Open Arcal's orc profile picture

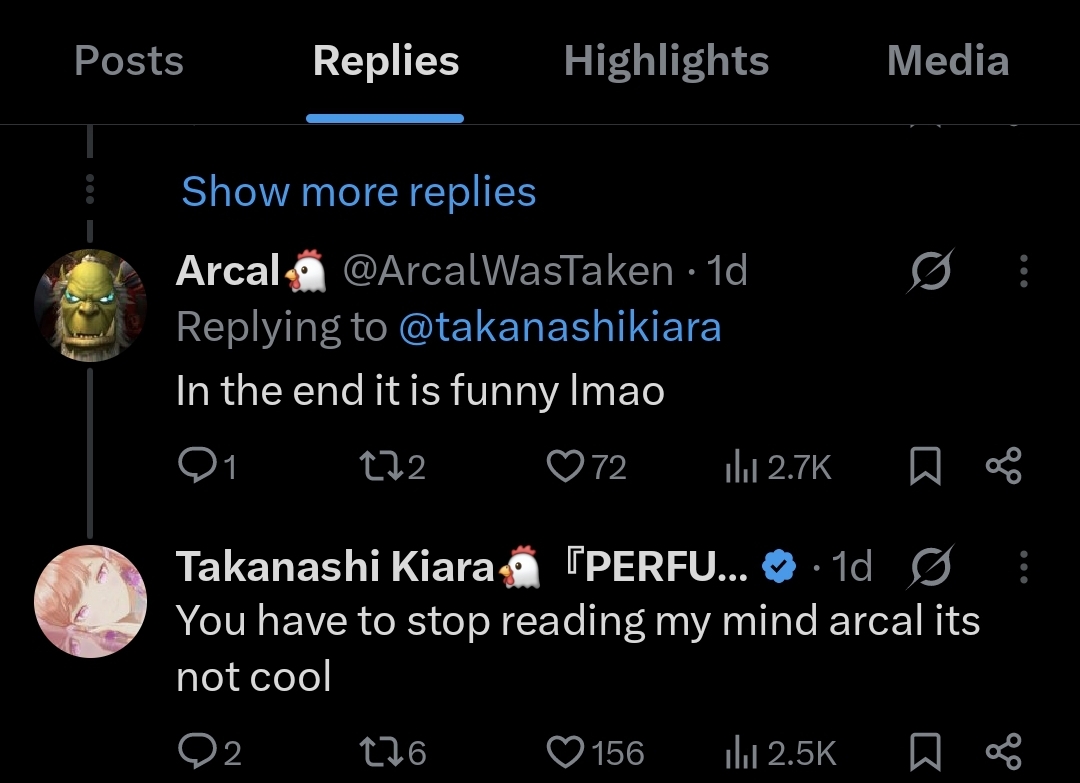coord(90,304)
